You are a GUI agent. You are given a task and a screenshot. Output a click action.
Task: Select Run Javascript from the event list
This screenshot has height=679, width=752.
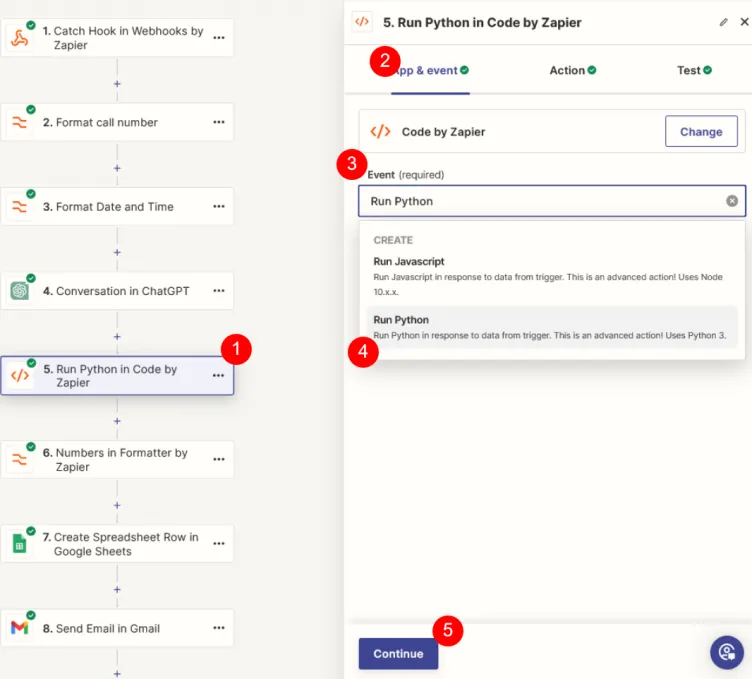(552, 276)
